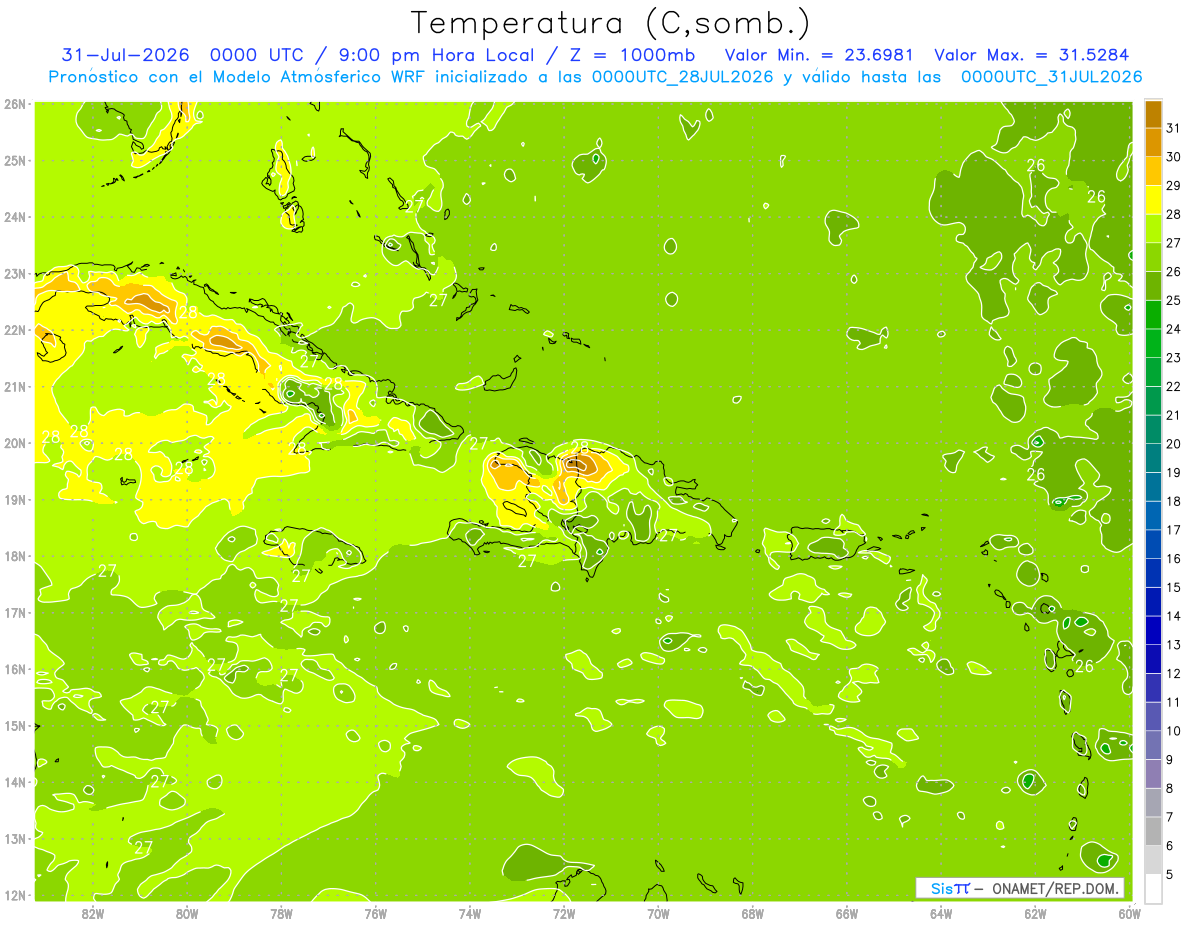Screen dimensions: 1200x927
Task: Click the '82W' longitude axis label
Action: pyautogui.click(x=93, y=914)
